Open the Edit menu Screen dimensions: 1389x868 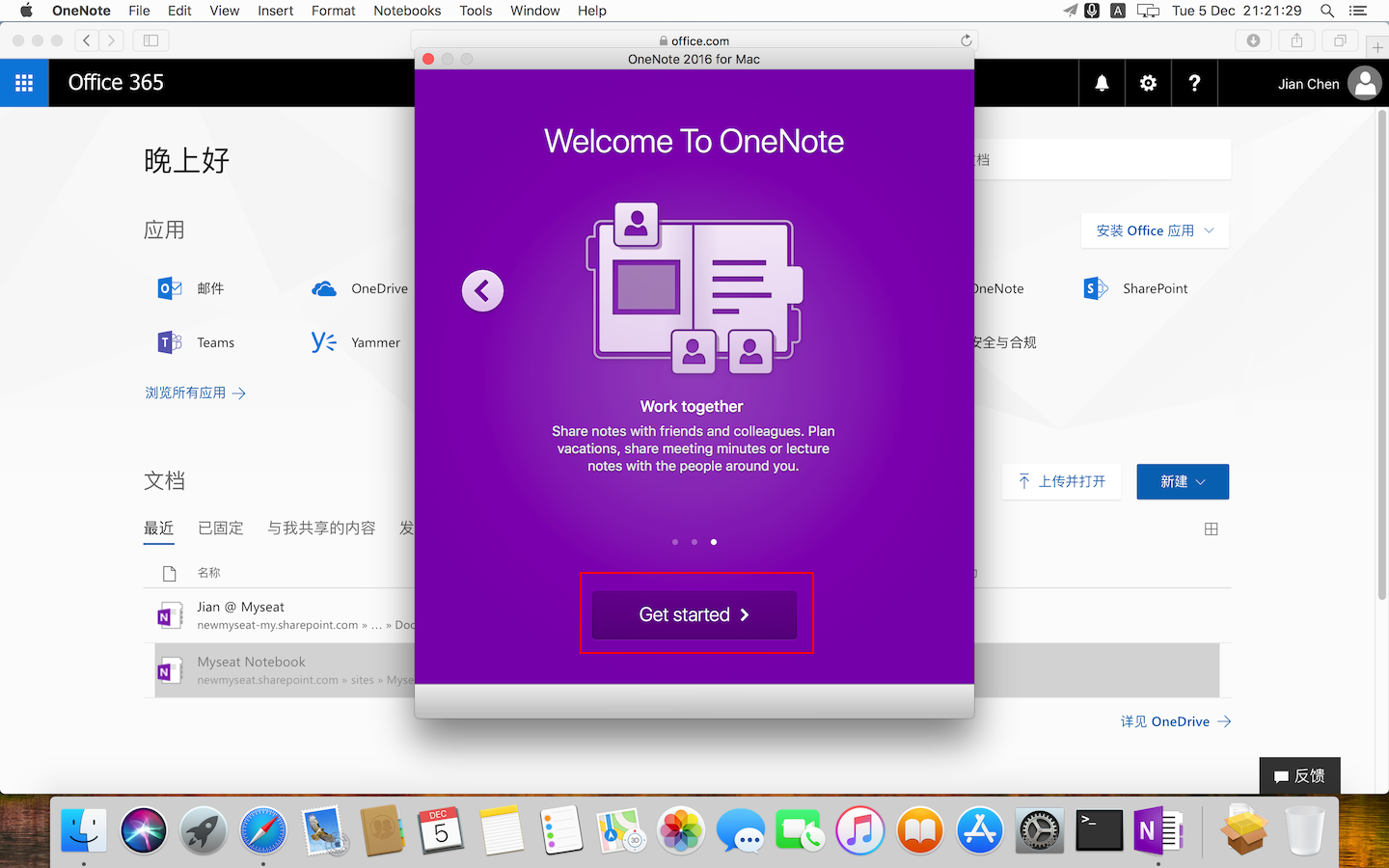coord(179,11)
